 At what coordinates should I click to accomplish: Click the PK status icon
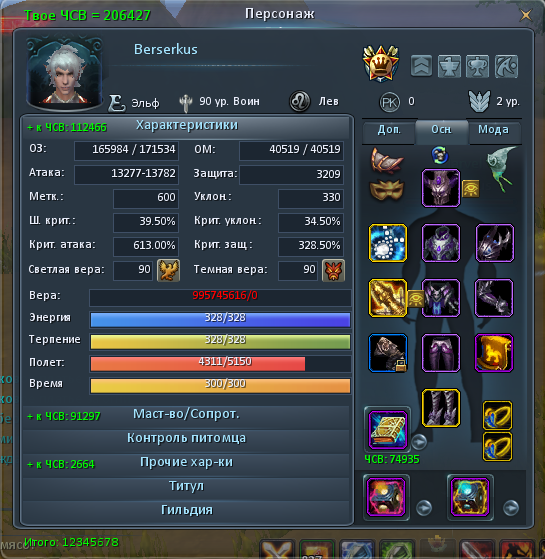[389, 102]
